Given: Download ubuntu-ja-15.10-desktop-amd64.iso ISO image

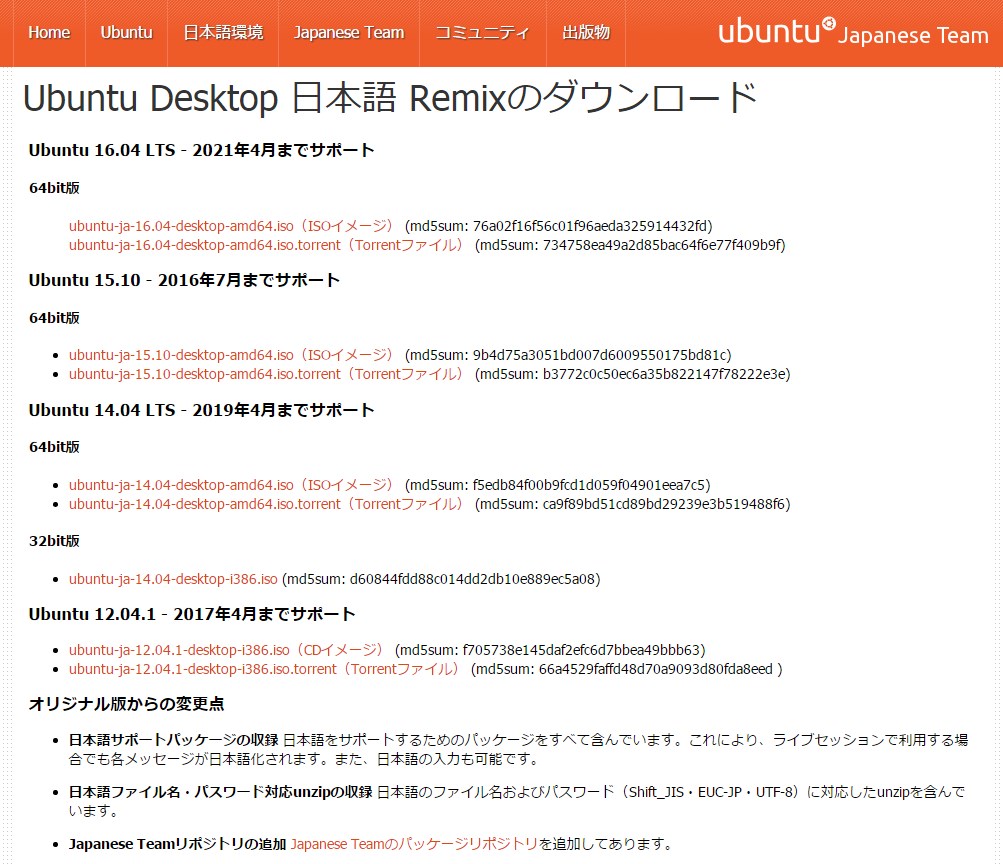Looking at the screenshot, I should tap(231, 355).
